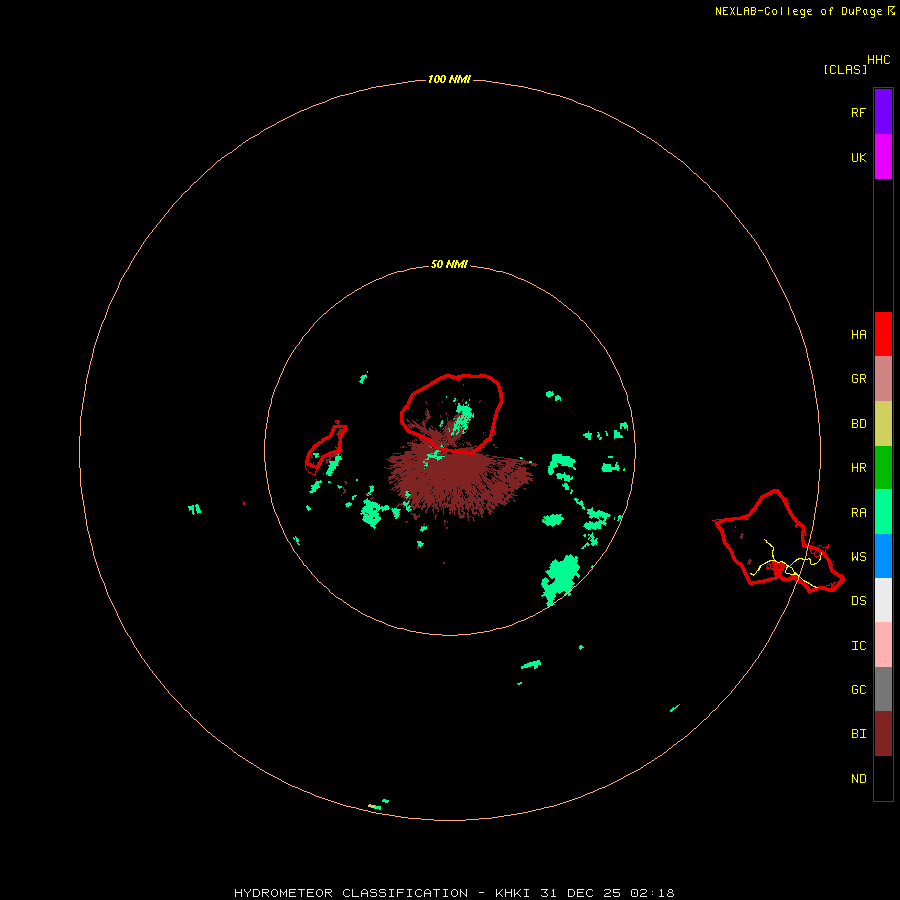
Task: Click the BI dark red legend swatch
Action: point(883,734)
